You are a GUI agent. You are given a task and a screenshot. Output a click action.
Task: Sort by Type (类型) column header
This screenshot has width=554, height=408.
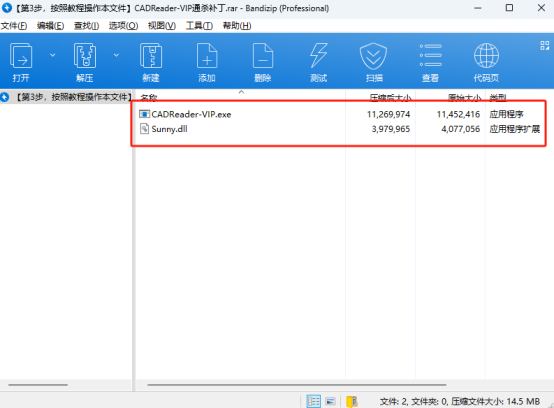tap(497, 97)
